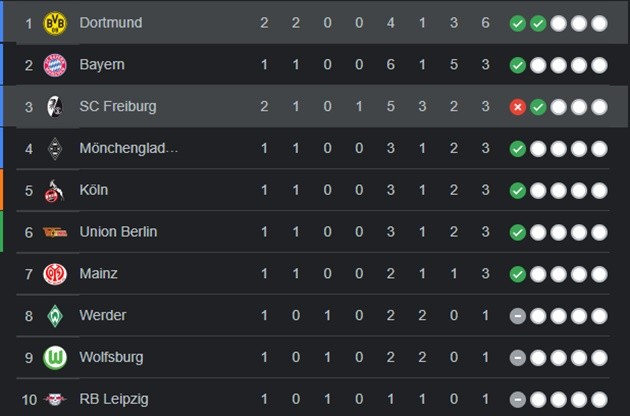This screenshot has width=630, height=416.
Task: Open the Dortmund team name link
Action: (x=110, y=23)
